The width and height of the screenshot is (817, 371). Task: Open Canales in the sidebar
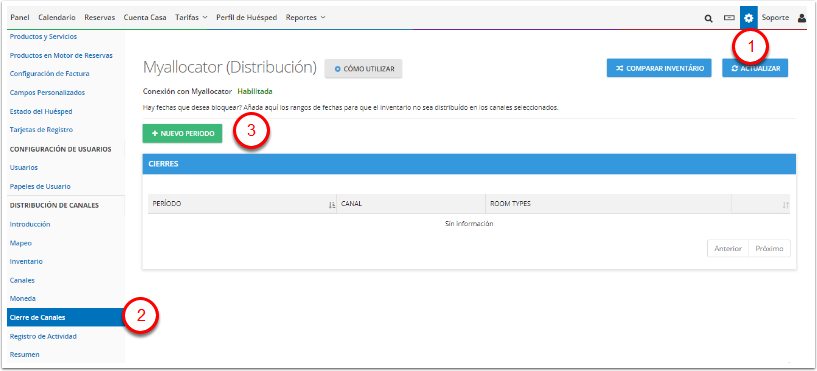tap(22, 280)
